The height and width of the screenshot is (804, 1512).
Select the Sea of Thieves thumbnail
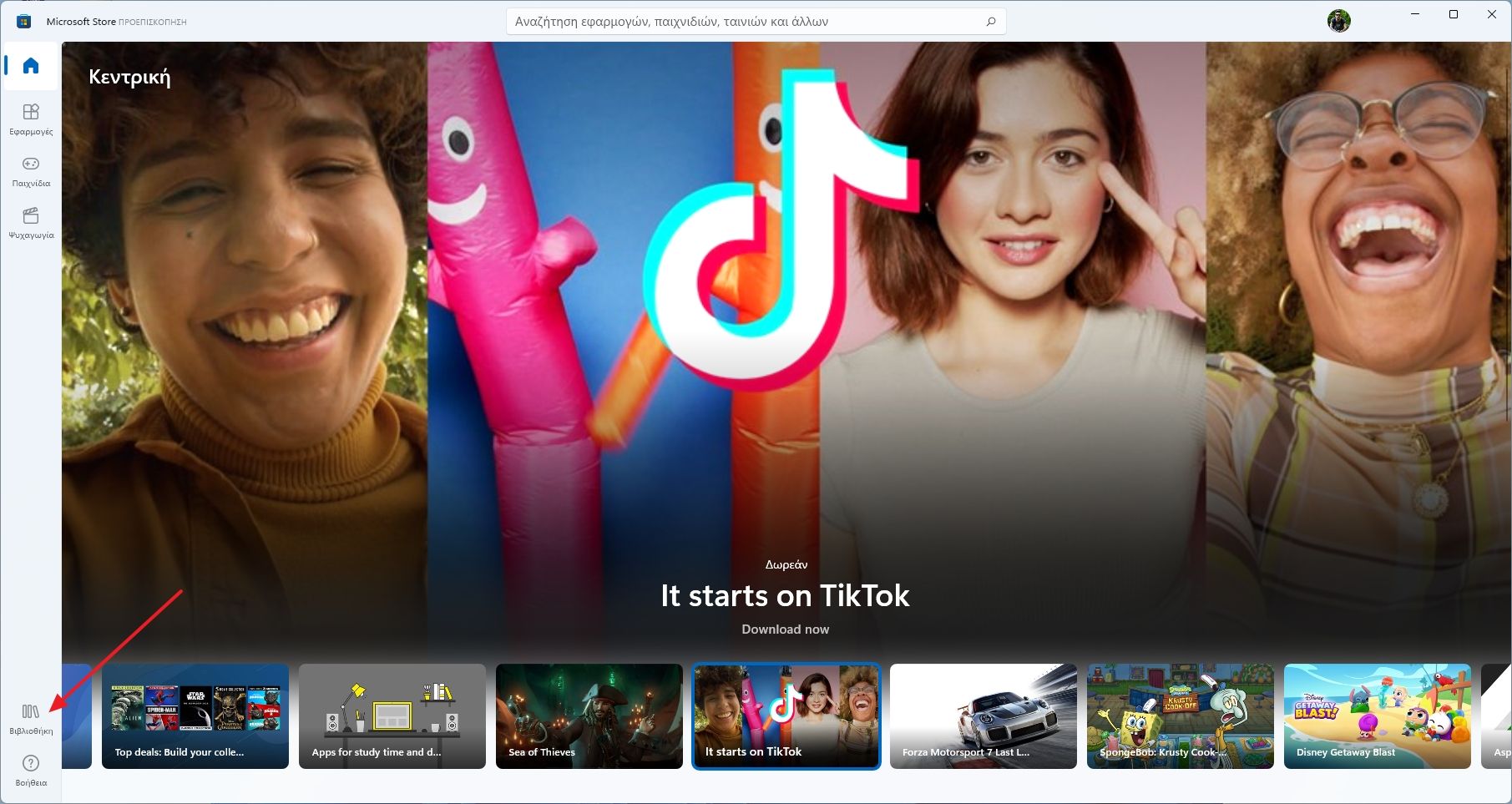tap(589, 716)
